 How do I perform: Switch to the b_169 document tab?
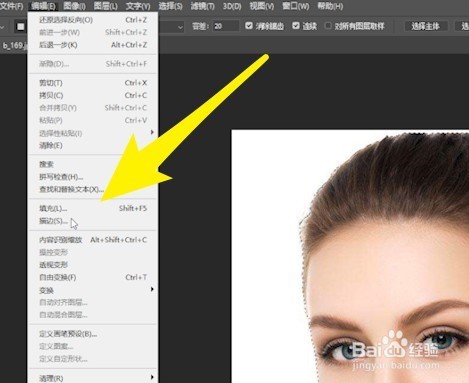(x=14, y=46)
